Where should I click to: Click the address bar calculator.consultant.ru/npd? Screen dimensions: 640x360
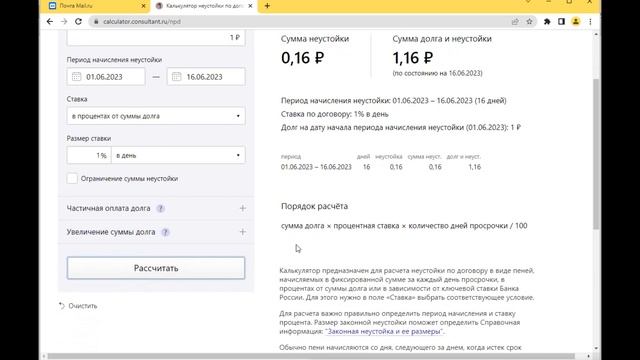142,22
